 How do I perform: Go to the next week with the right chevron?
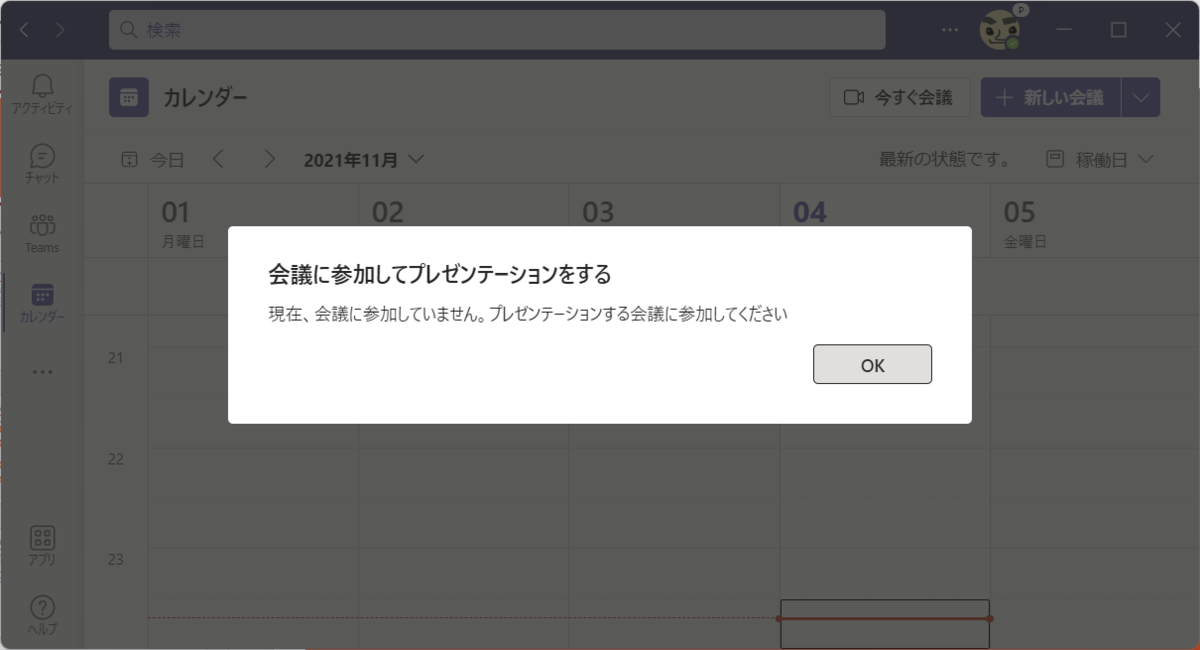268,159
